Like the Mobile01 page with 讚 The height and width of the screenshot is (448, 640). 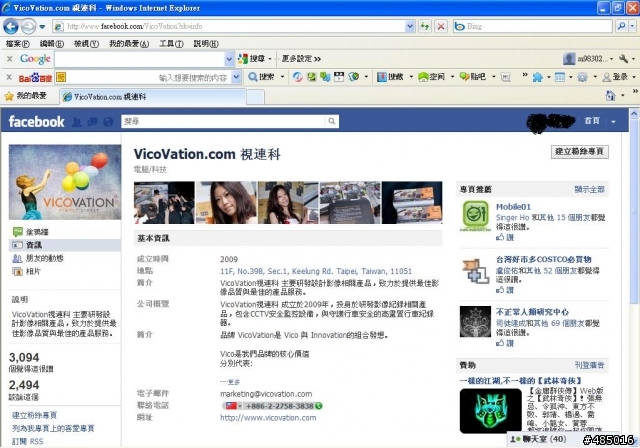point(505,237)
